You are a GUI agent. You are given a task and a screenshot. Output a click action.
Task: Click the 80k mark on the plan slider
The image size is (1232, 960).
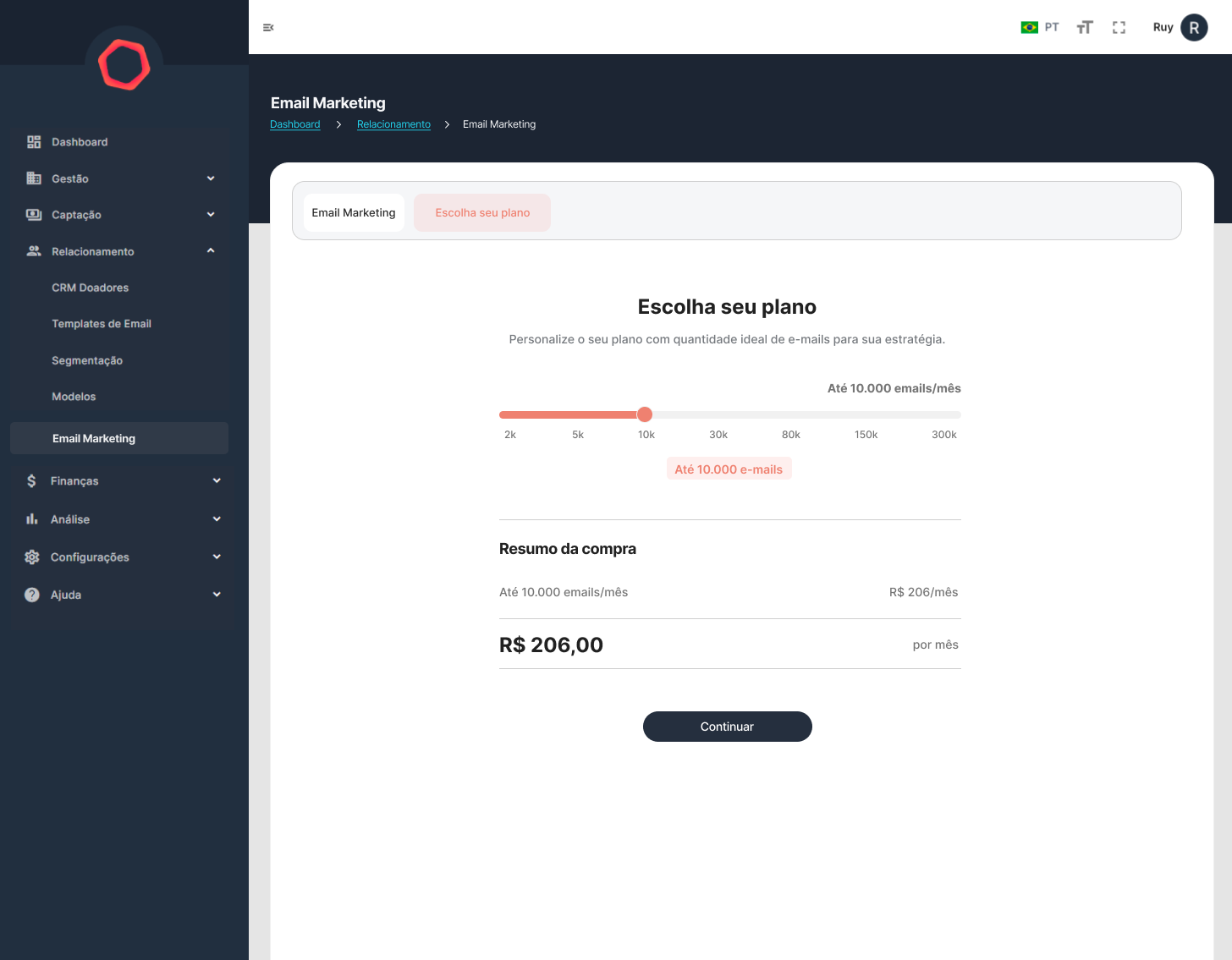791,415
